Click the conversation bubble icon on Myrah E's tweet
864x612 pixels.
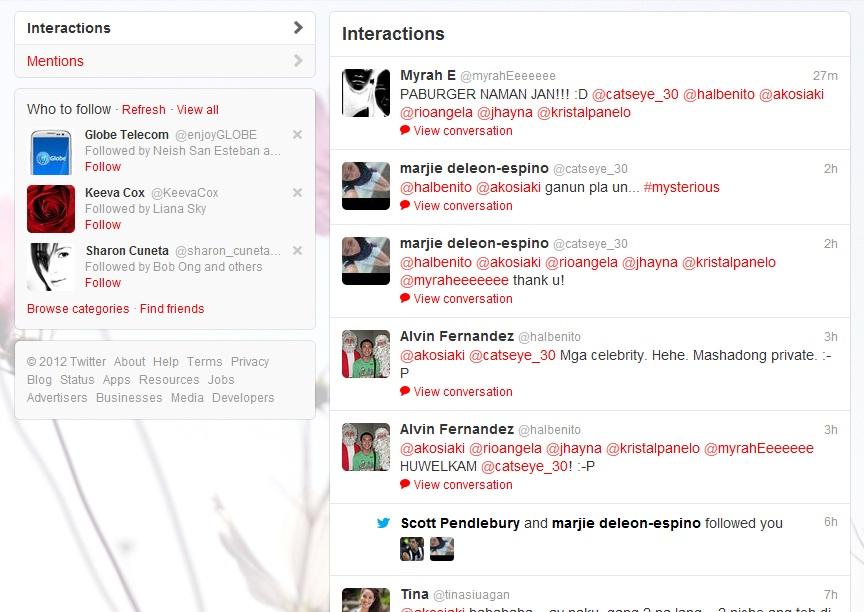click(405, 130)
